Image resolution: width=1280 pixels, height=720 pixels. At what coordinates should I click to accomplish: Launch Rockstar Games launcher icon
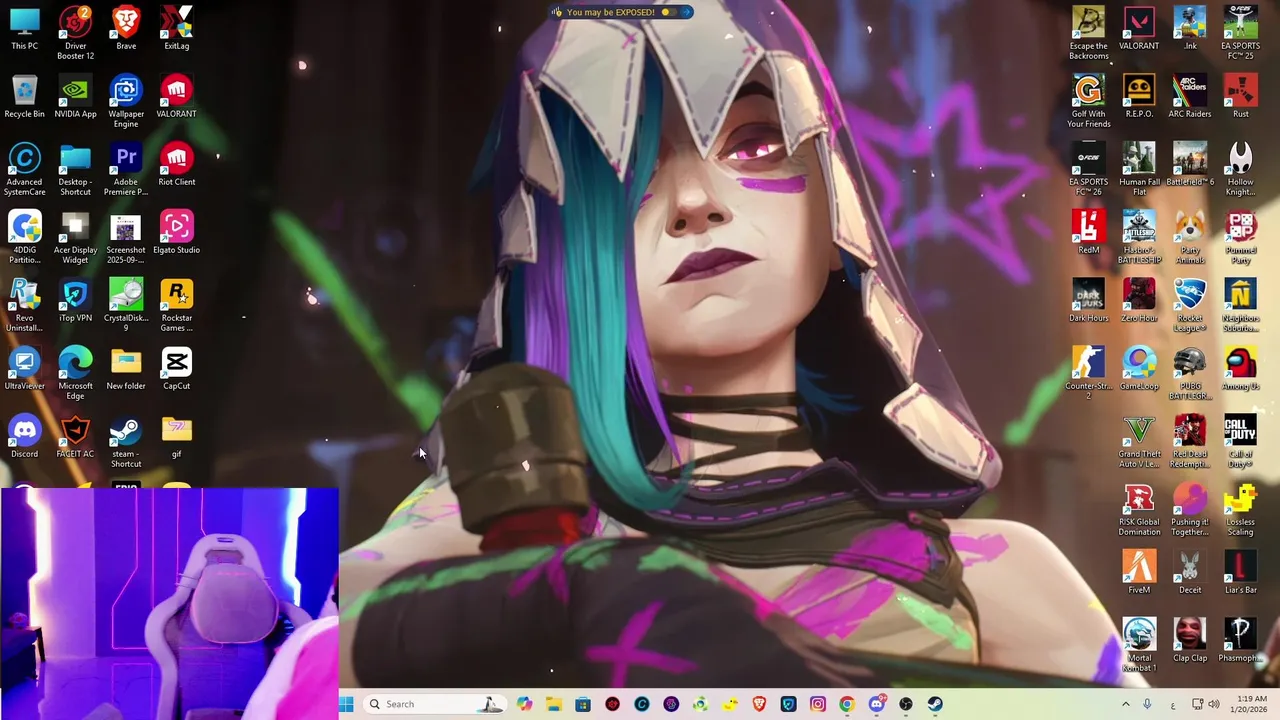176,305
